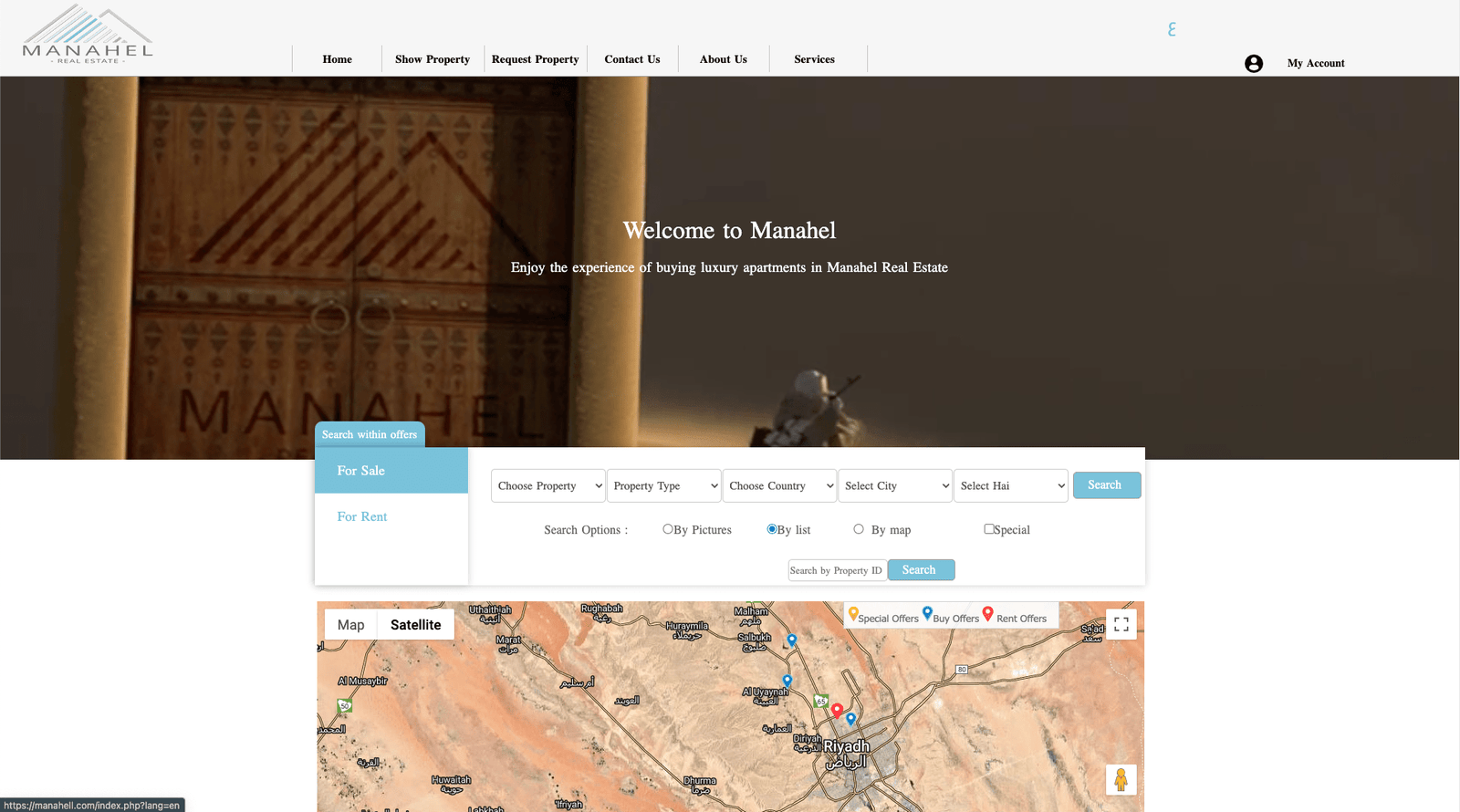This screenshot has height=812, width=1460.
Task: Open the My Account link
Action: [x=1316, y=63]
